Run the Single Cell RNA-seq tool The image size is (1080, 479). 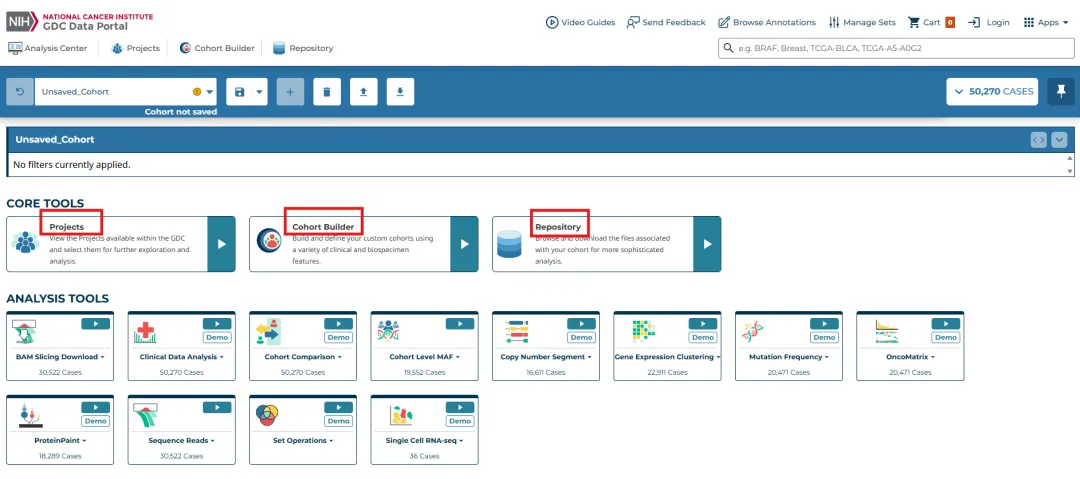click(x=460, y=407)
